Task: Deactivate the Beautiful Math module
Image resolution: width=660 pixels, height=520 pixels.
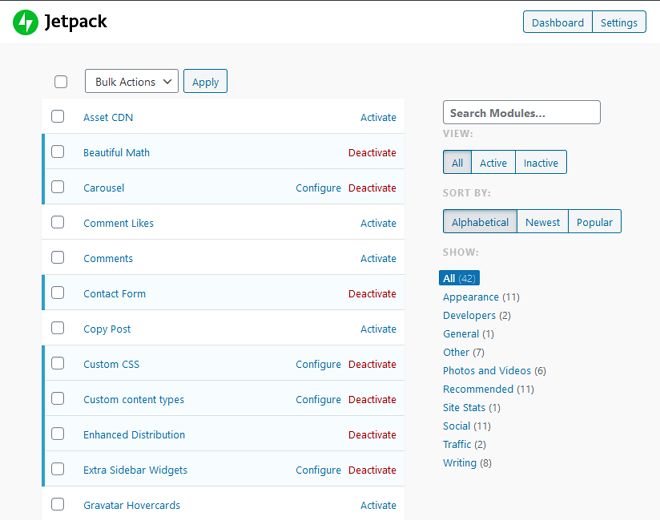Action: (x=372, y=152)
